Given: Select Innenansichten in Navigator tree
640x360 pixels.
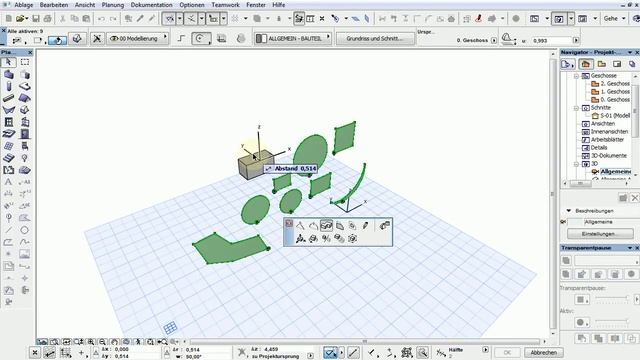Looking at the screenshot, I should (609, 132).
